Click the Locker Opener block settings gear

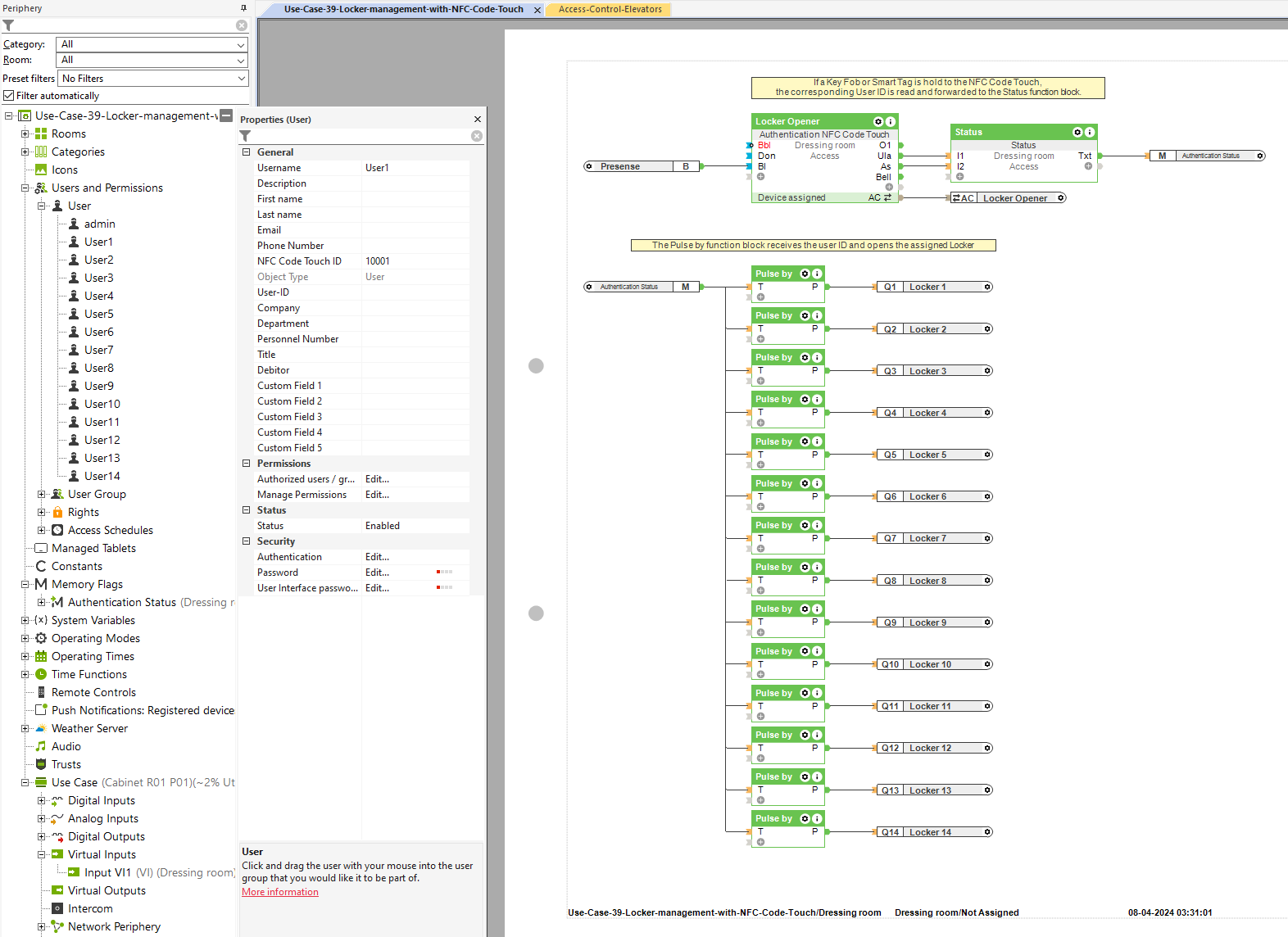click(x=878, y=121)
